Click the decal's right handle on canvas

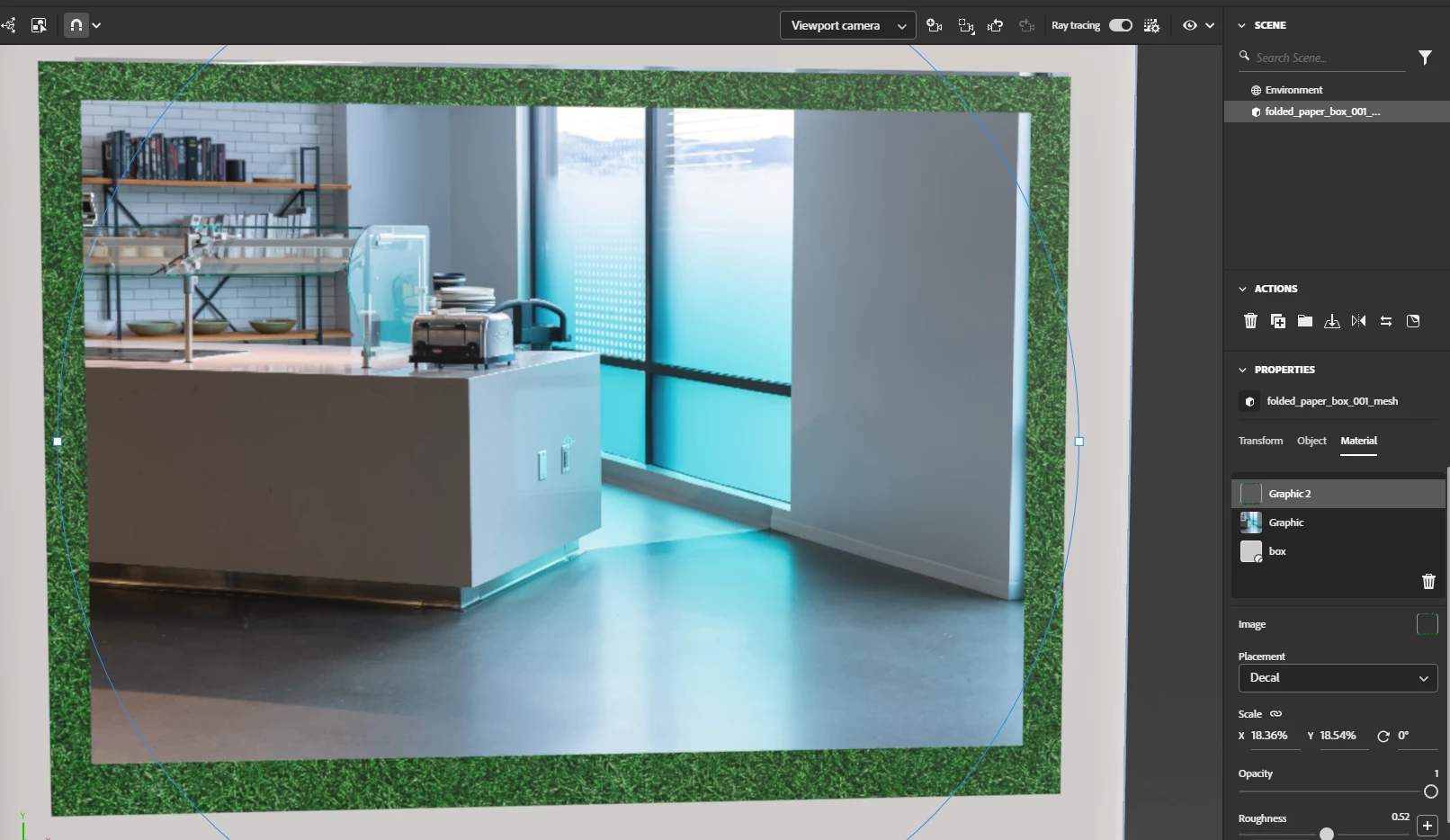pos(1079,442)
